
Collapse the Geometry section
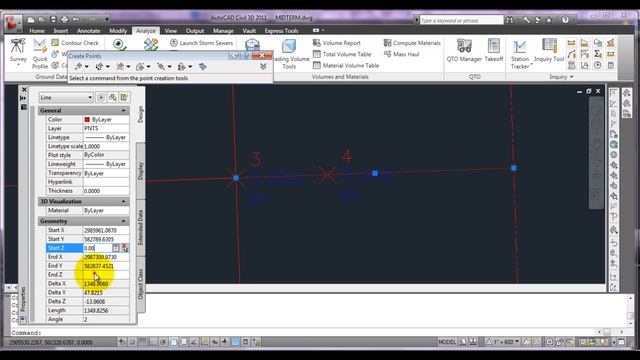click(x=123, y=221)
